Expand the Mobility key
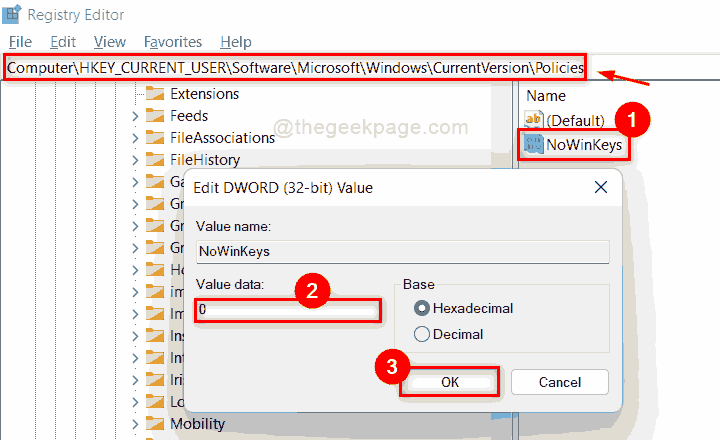The height and width of the screenshot is (440, 720). pos(135,424)
